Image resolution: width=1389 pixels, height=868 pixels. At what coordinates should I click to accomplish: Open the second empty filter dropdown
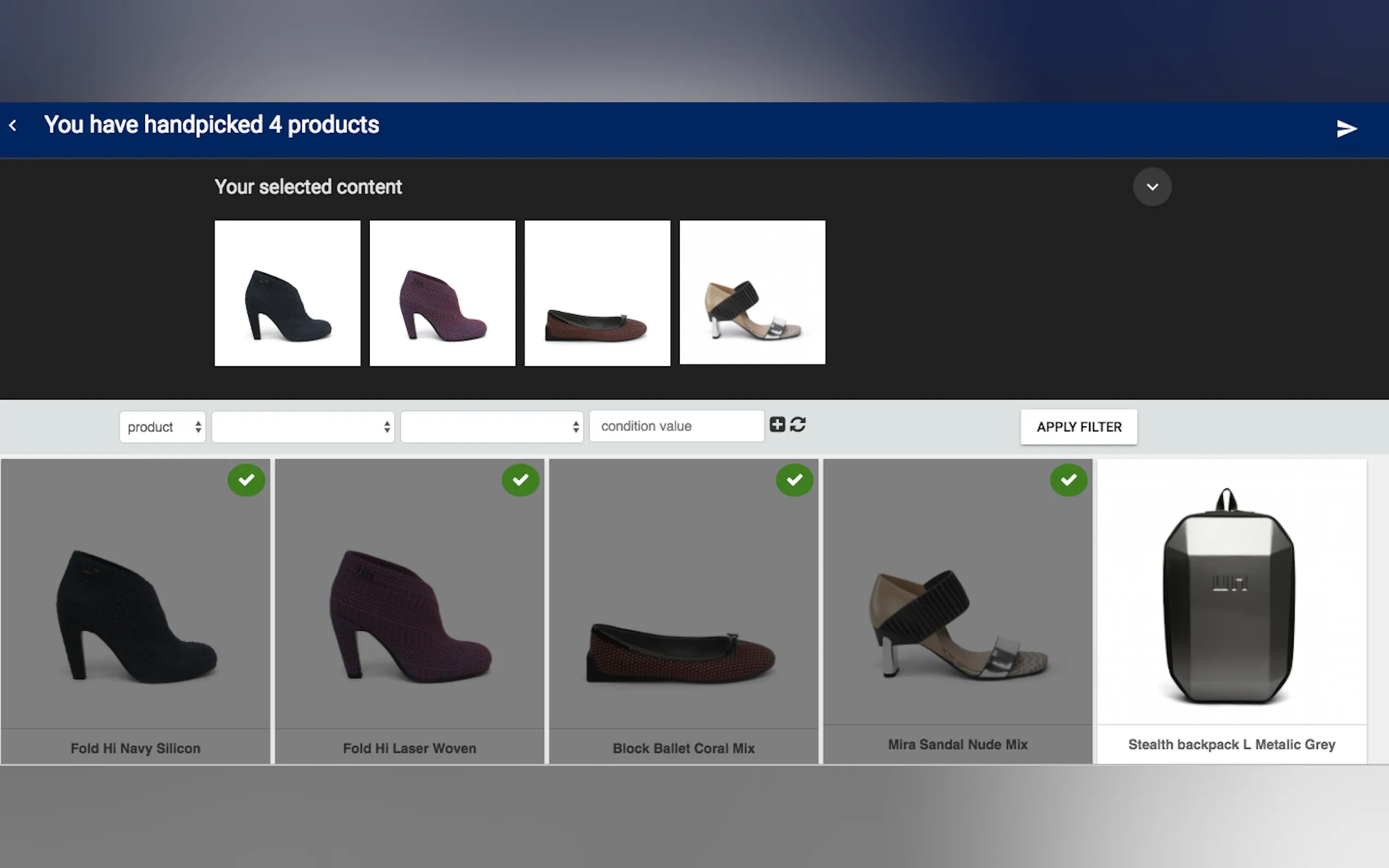click(302, 426)
